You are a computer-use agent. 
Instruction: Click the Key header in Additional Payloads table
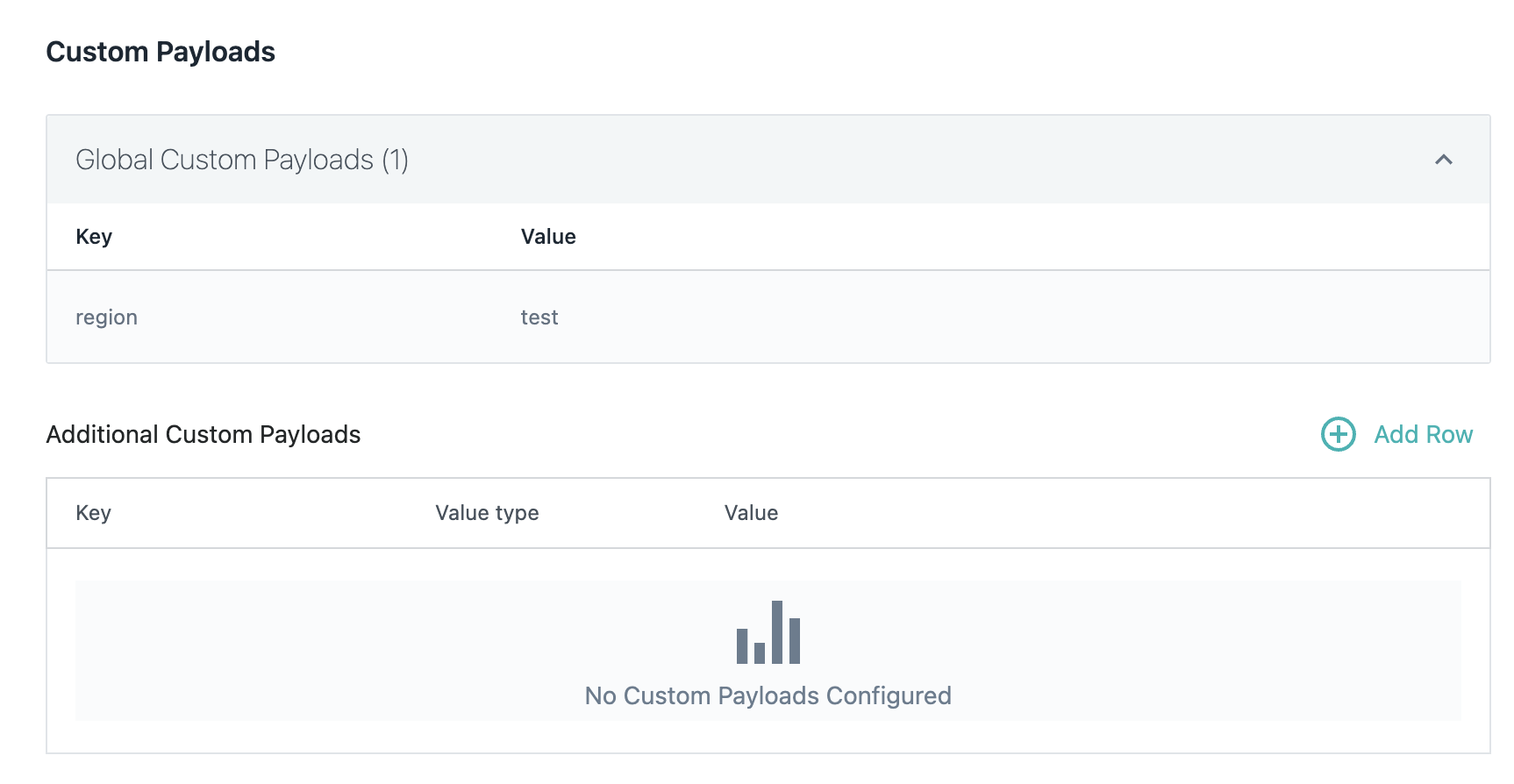pyautogui.click(x=93, y=513)
